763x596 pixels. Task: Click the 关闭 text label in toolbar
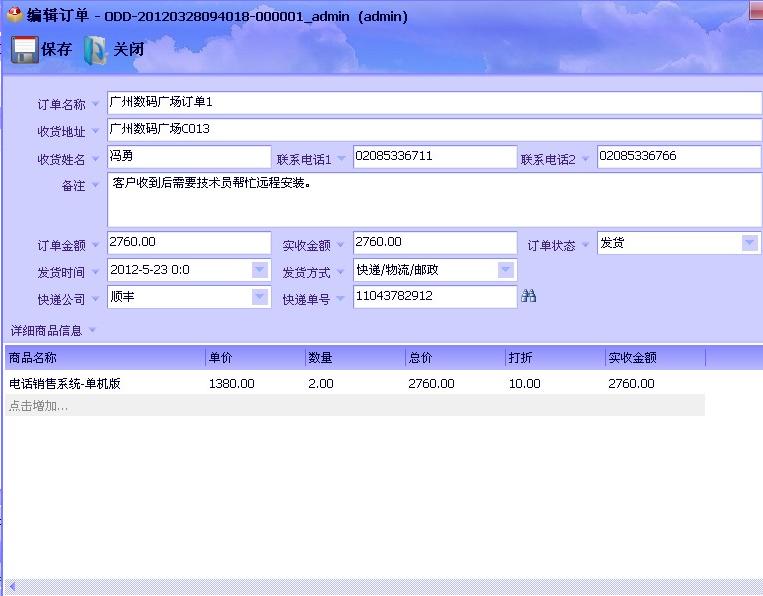(x=128, y=49)
